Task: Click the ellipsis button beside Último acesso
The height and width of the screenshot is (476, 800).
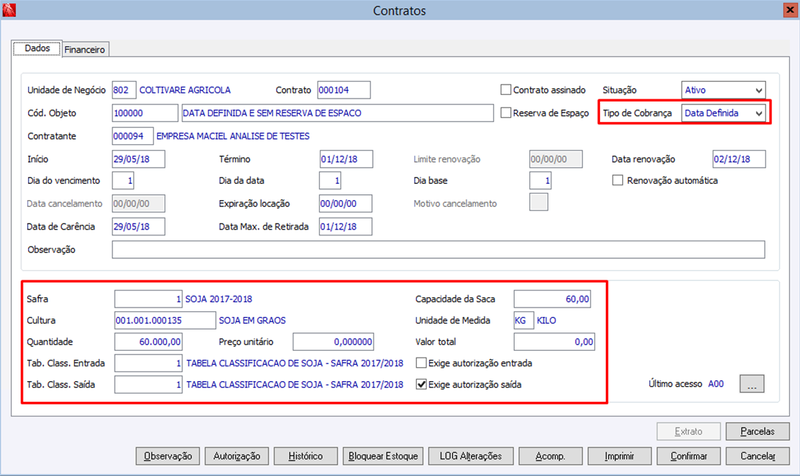Action: (x=752, y=384)
